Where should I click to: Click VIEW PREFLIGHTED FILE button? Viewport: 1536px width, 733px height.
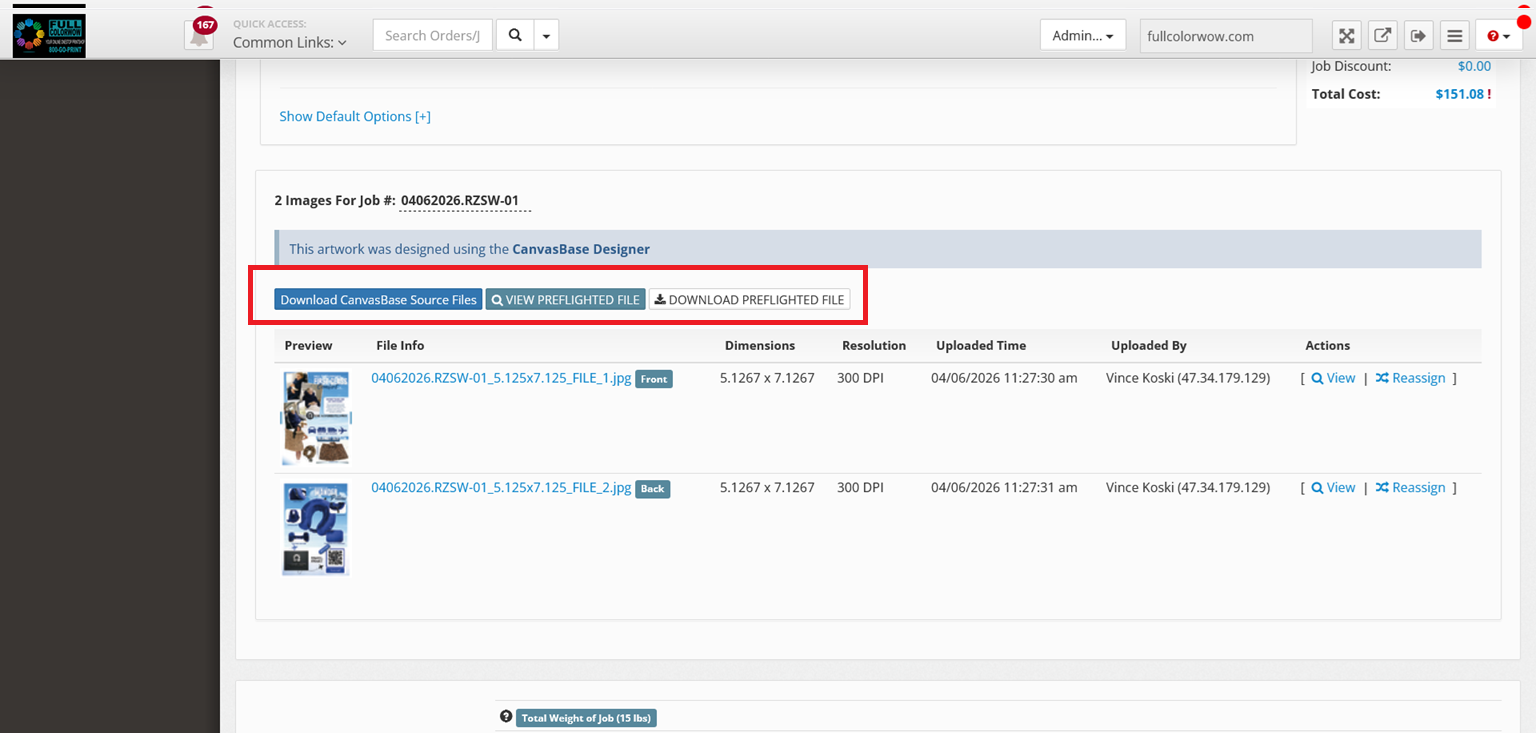tap(566, 300)
